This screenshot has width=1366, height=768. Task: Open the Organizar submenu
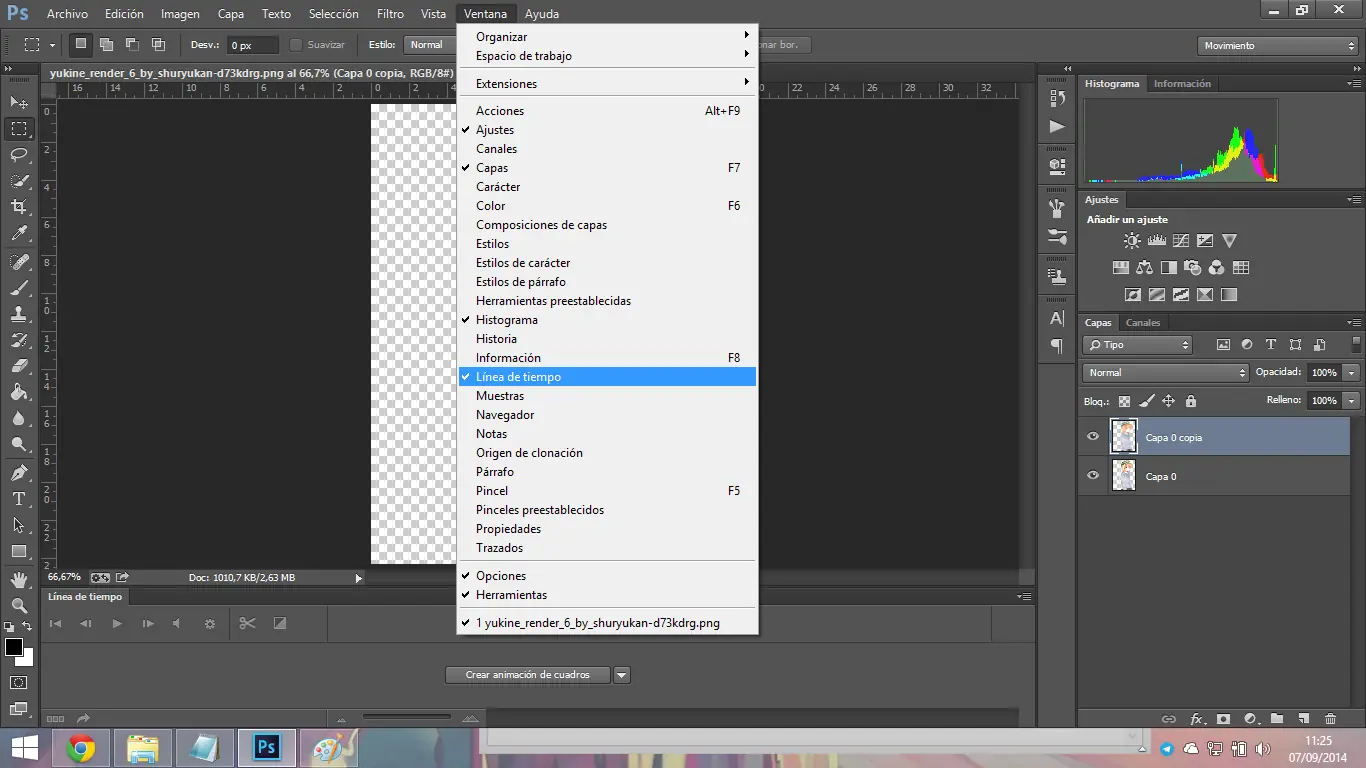[x=607, y=37]
